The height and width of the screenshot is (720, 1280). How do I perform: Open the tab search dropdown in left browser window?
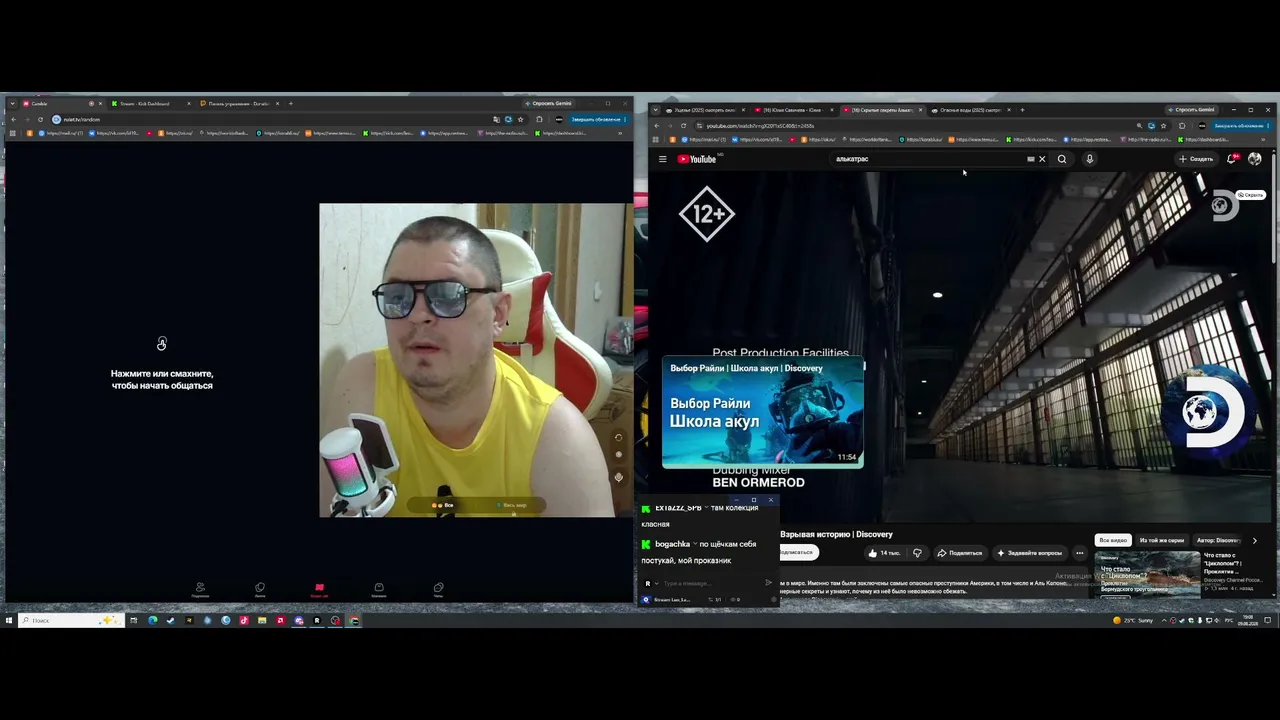[x=13, y=103]
